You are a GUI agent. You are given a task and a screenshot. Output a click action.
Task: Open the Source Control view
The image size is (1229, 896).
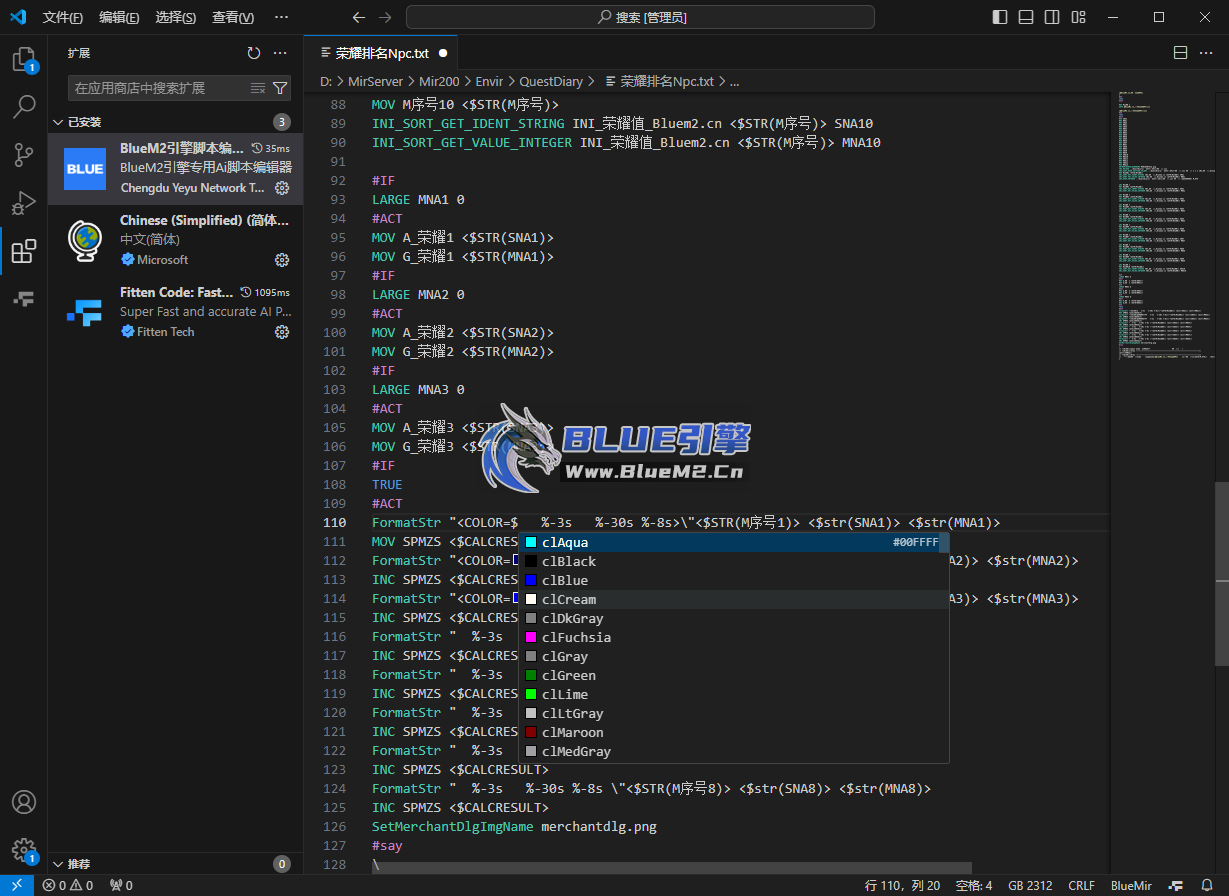[24, 154]
